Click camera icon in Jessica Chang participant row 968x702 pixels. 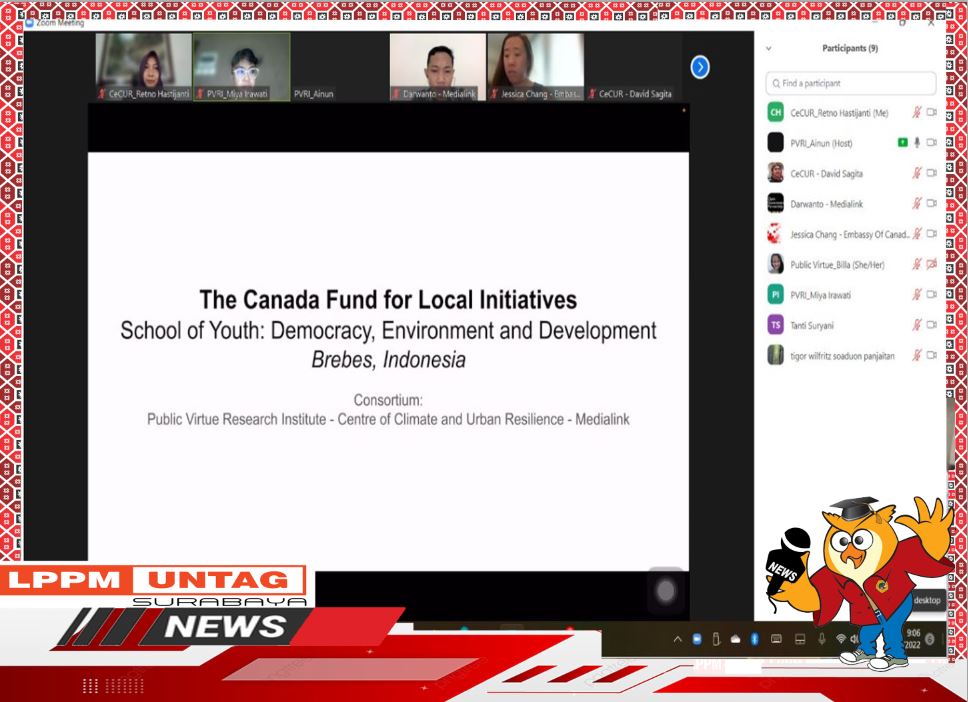pos(932,233)
